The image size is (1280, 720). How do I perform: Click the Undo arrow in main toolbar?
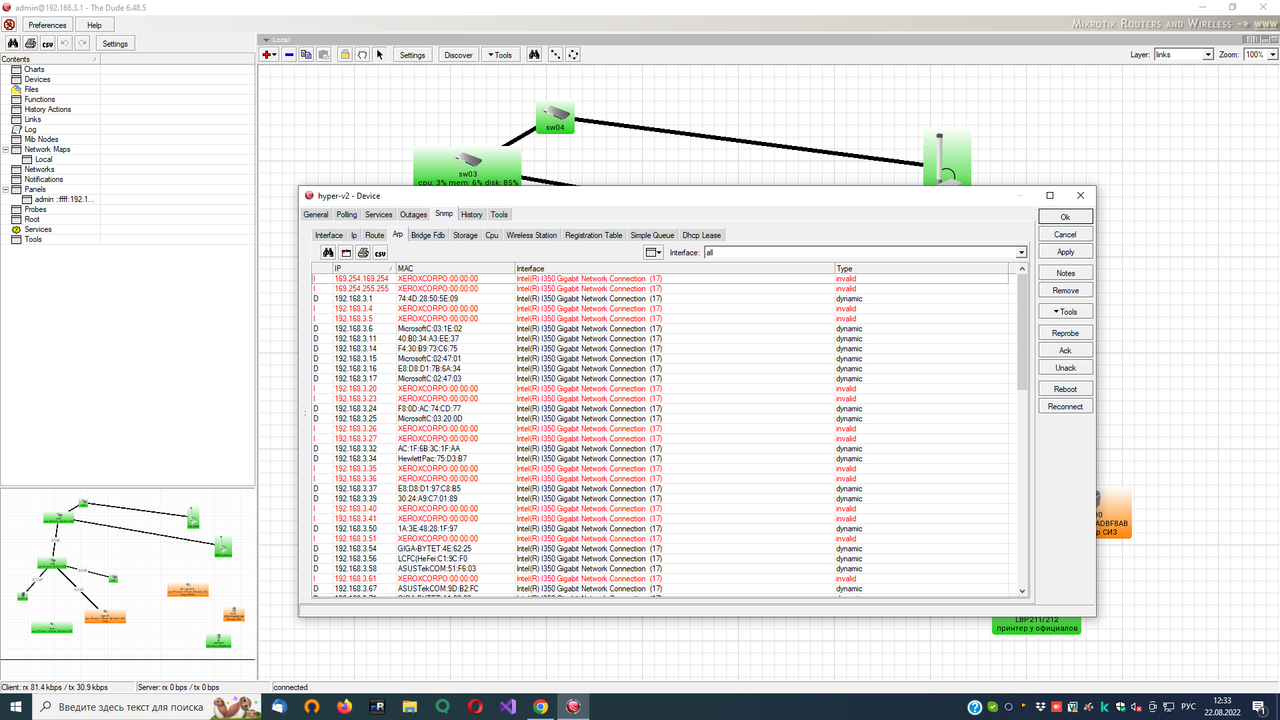(x=65, y=44)
